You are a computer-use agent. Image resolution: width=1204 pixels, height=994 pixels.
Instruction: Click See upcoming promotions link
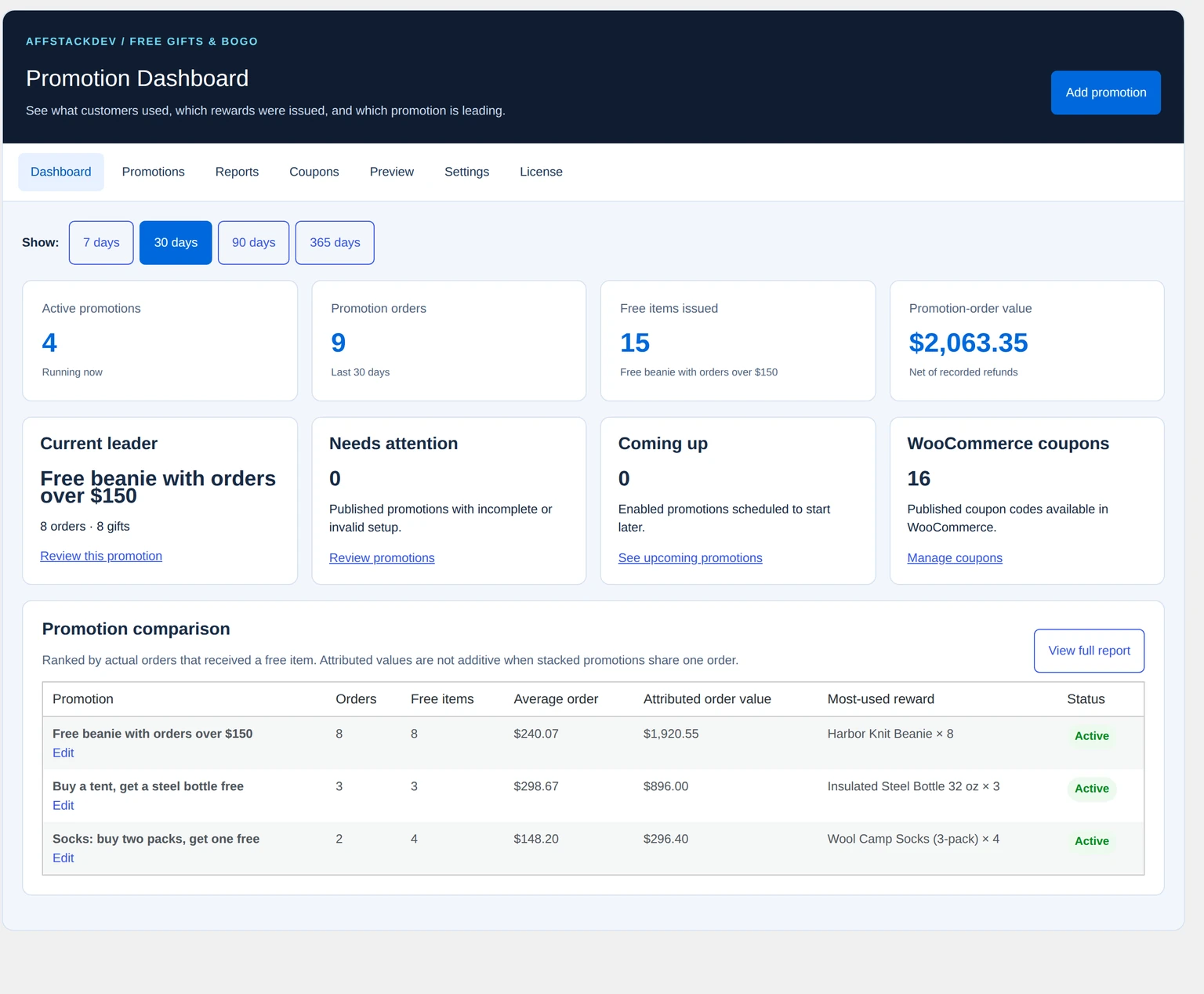tap(690, 558)
